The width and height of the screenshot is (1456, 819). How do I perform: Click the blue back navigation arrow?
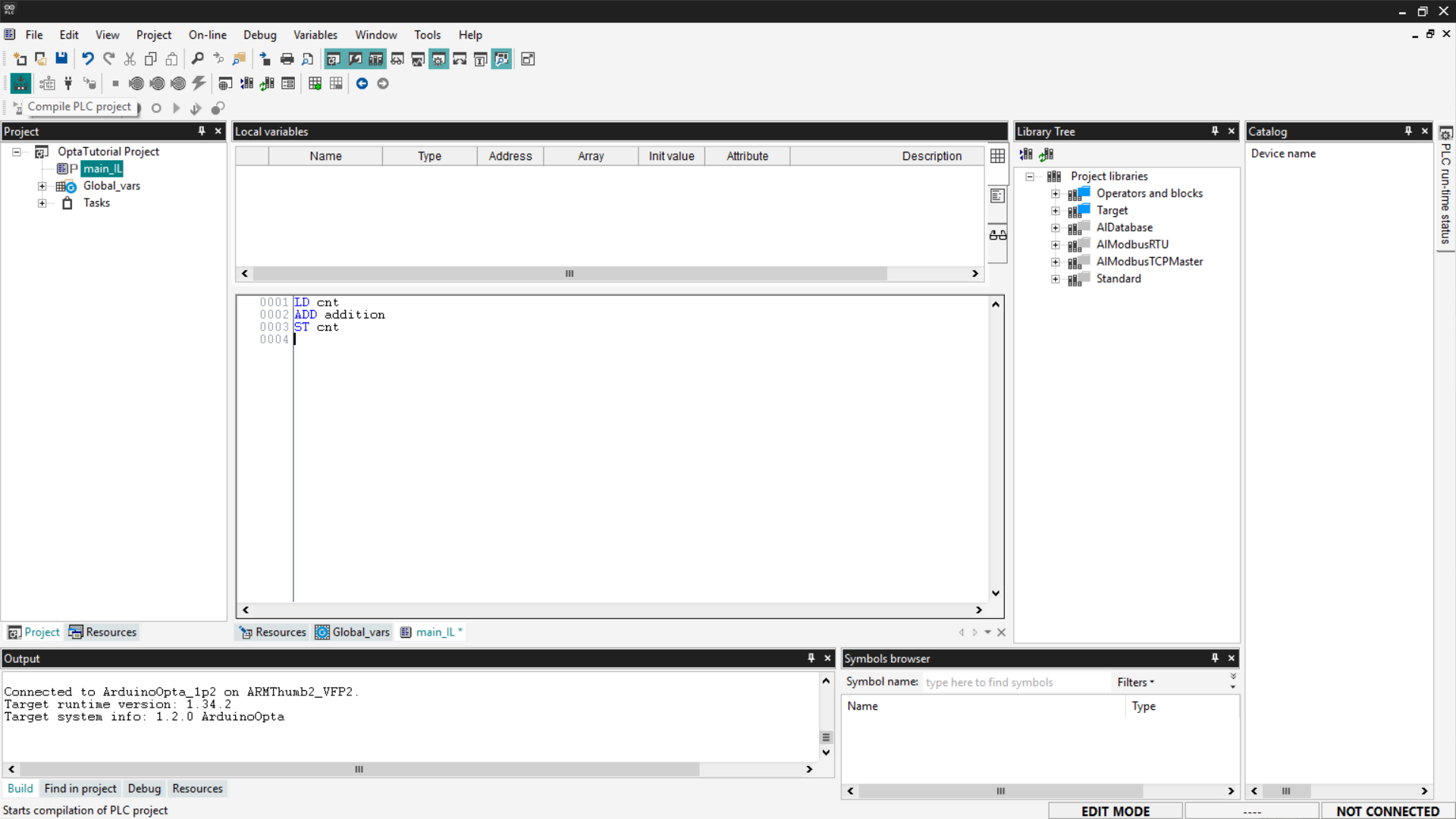pos(362,83)
